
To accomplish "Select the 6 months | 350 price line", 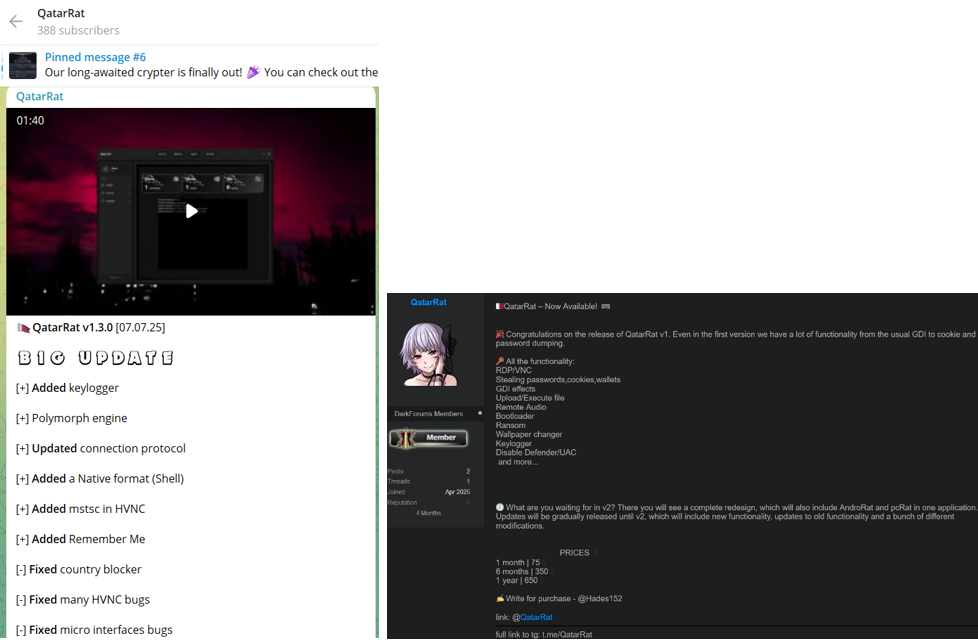I will pyautogui.click(x=523, y=571).
